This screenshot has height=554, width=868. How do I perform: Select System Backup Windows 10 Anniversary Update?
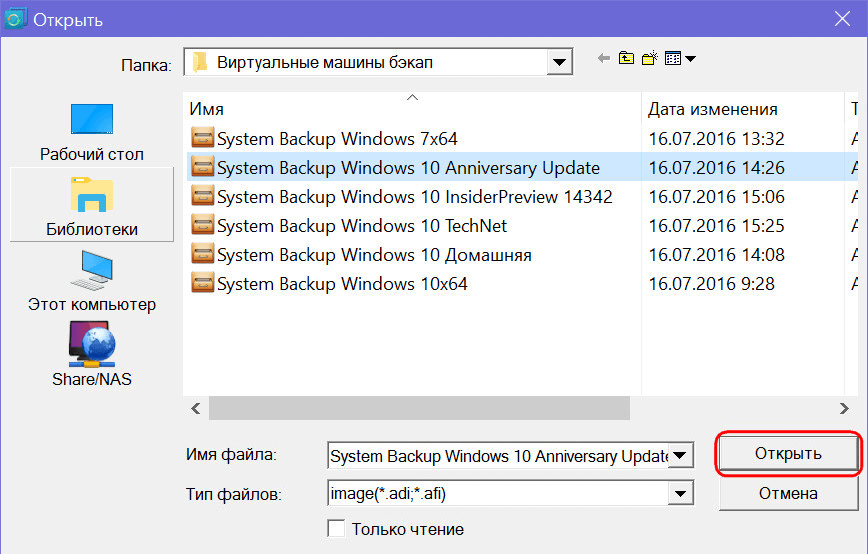[408, 167]
